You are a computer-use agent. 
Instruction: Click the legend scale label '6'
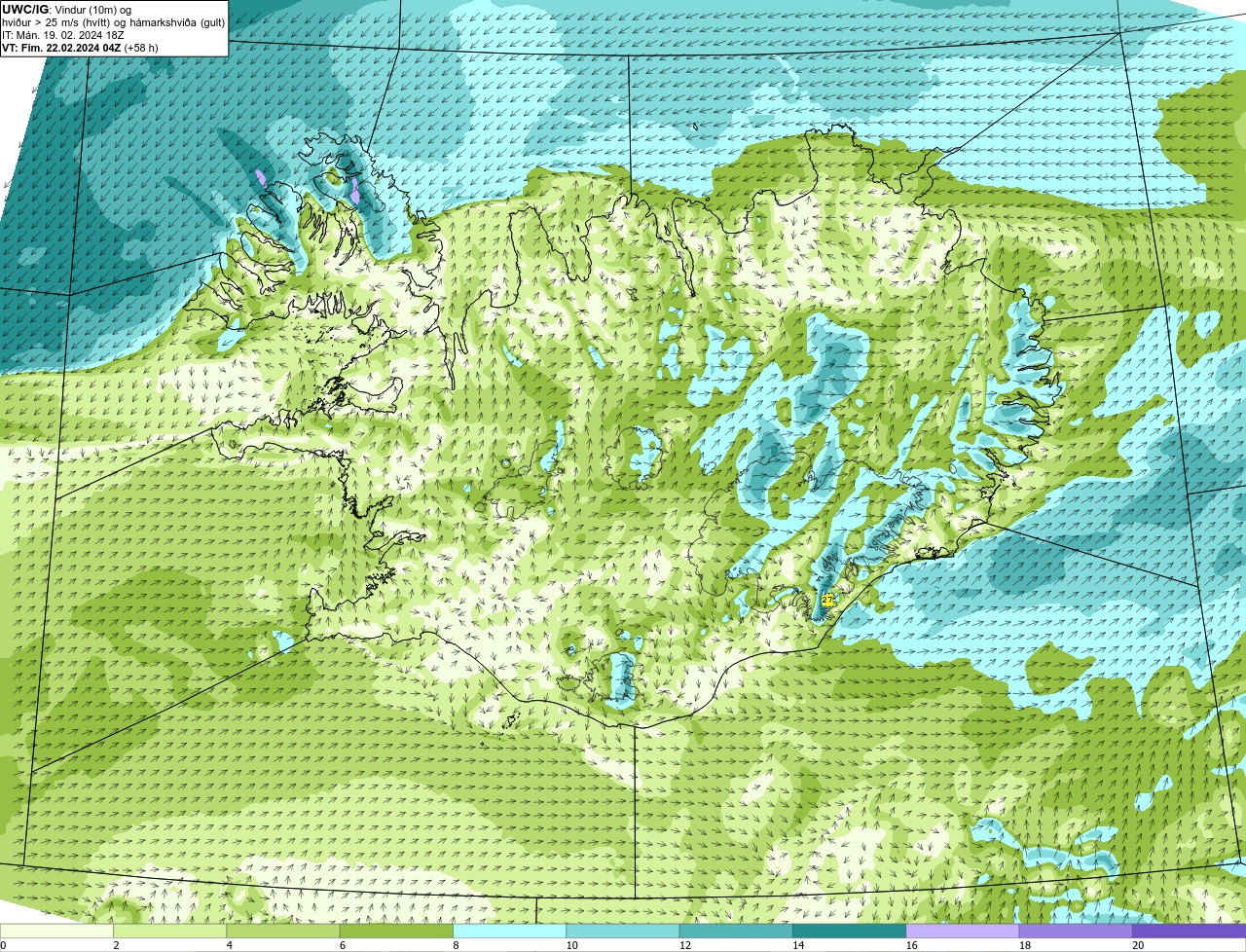(x=343, y=945)
